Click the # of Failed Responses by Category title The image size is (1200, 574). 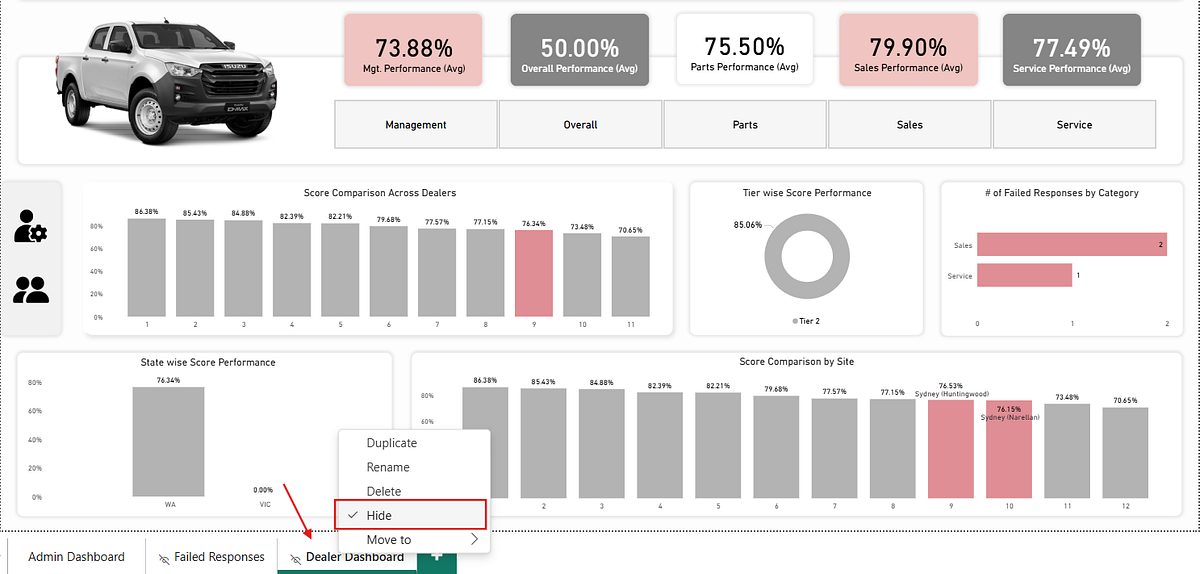[x=1061, y=193]
